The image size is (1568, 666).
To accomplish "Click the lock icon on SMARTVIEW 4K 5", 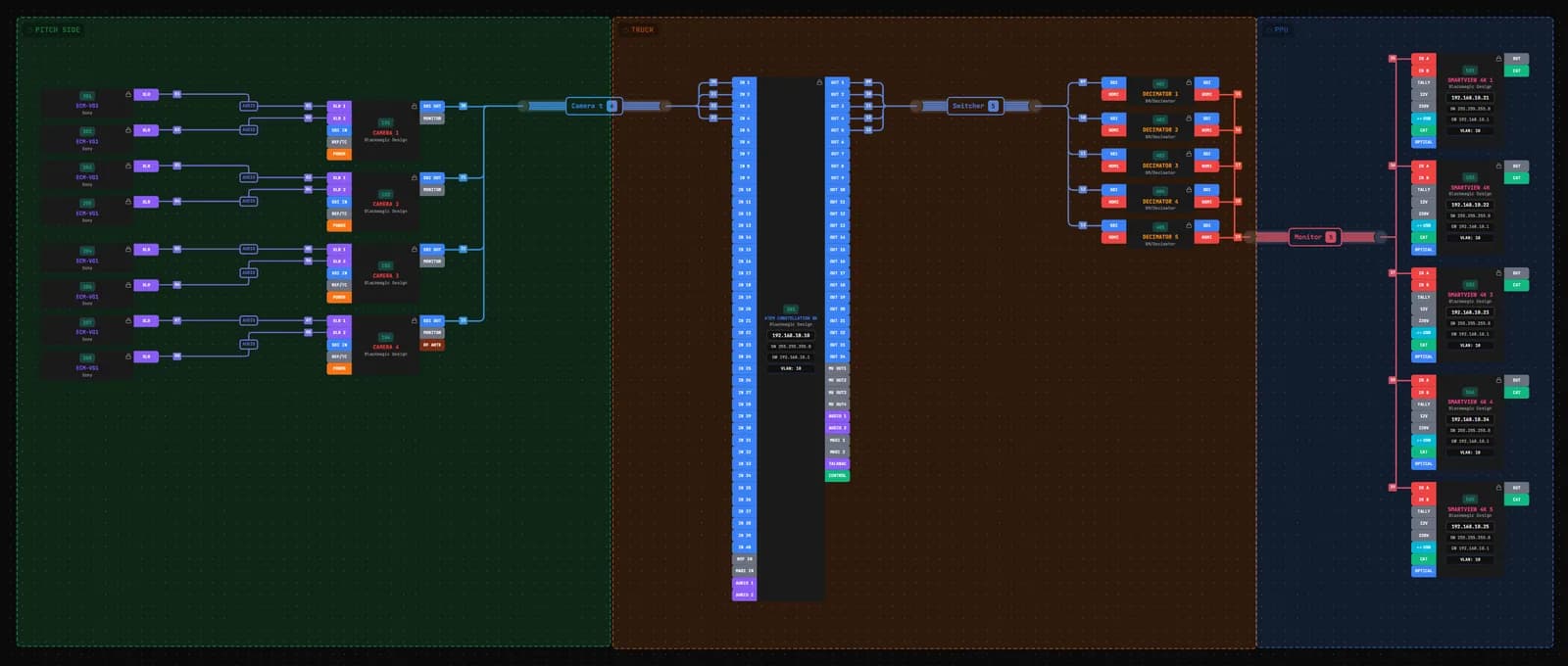I will [x=1499, y=488].
